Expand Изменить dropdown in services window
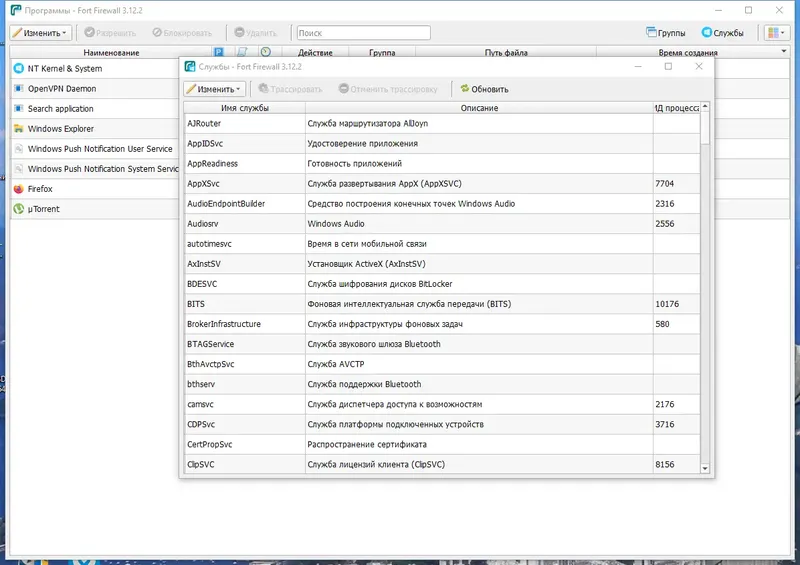The image size is (800, 565). pyautogui.click(x=215, y=89)
